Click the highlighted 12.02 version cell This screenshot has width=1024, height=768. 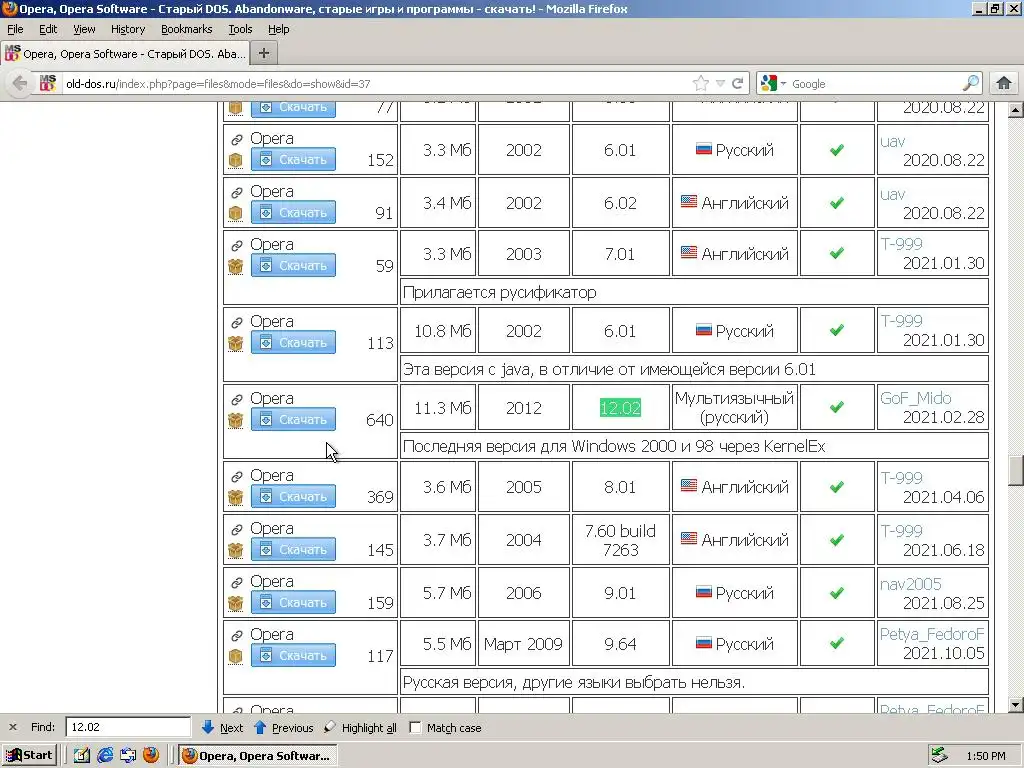click(620, 408)
